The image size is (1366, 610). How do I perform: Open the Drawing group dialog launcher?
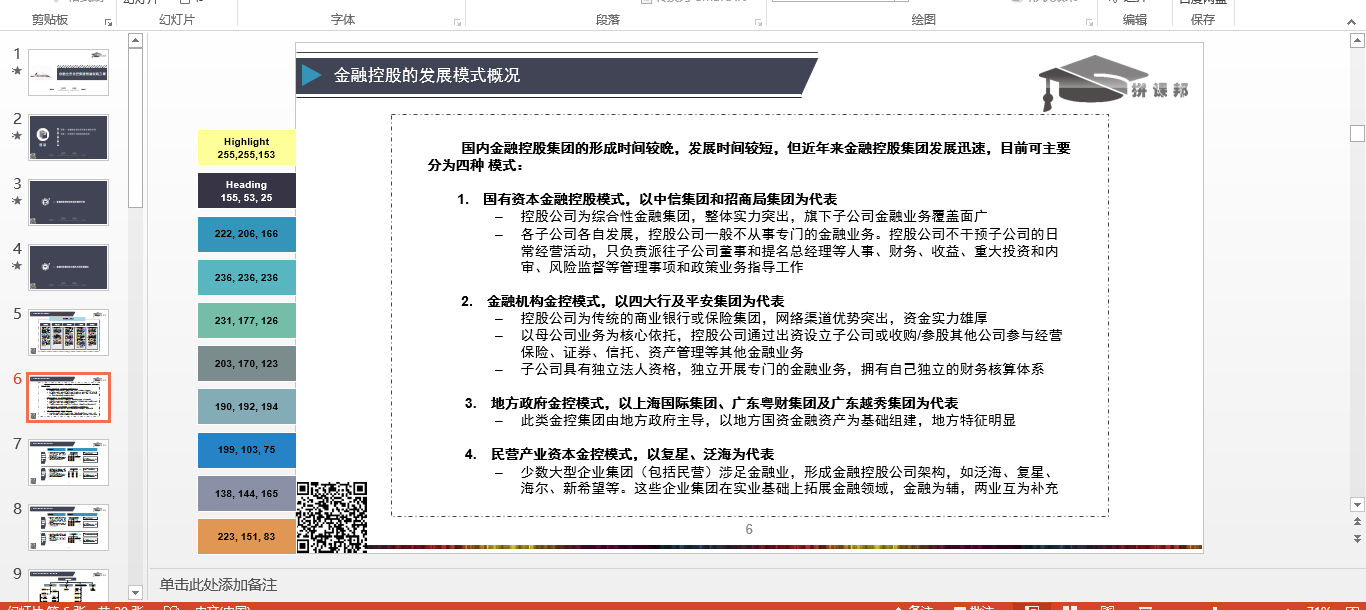(x=1089, y=21)
